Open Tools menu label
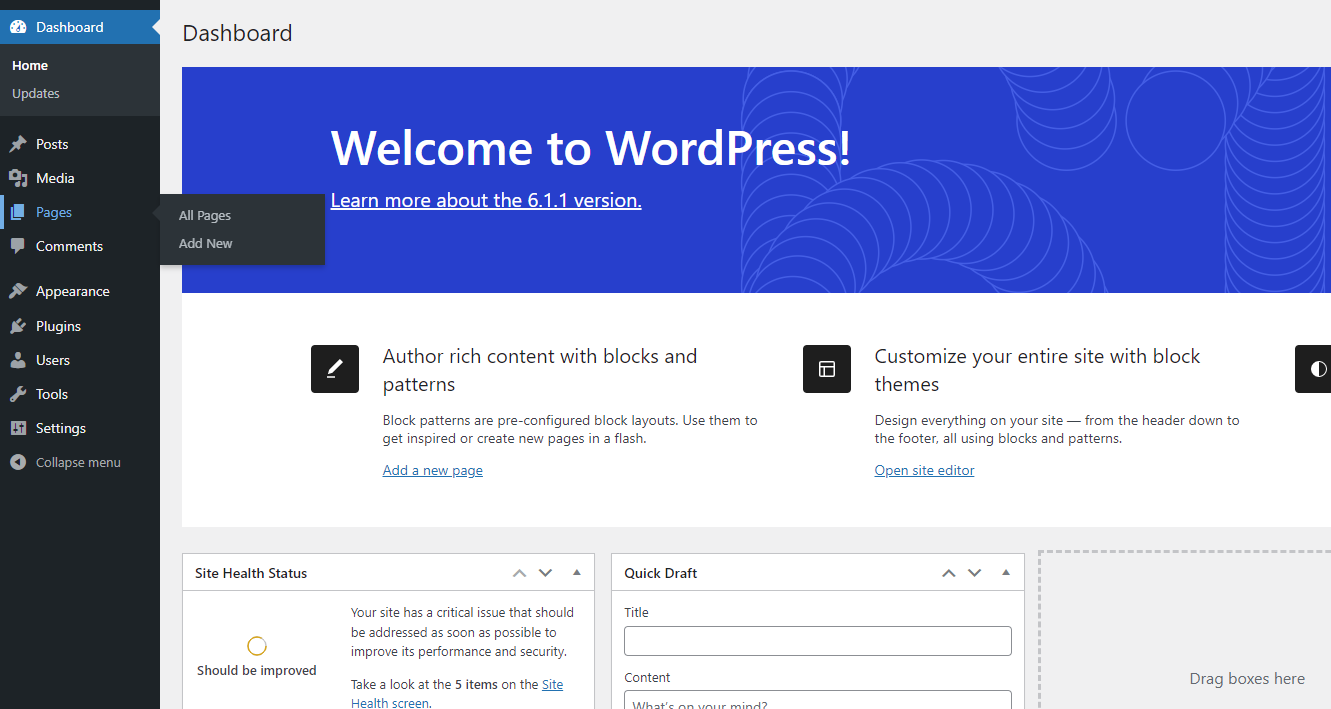The width and height of the screenshot is (1331, 709). (x=52, y=394)
